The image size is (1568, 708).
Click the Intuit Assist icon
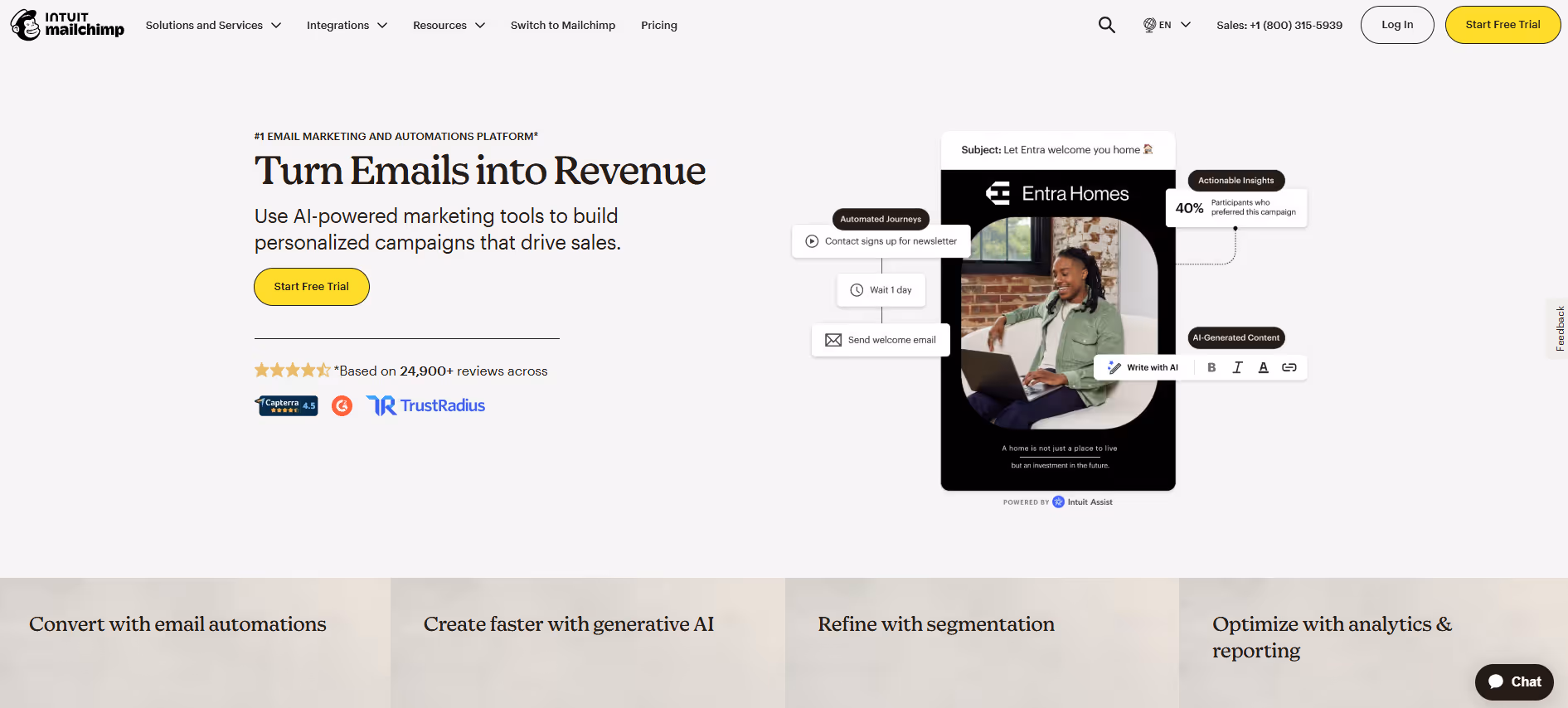point(1058,502)
